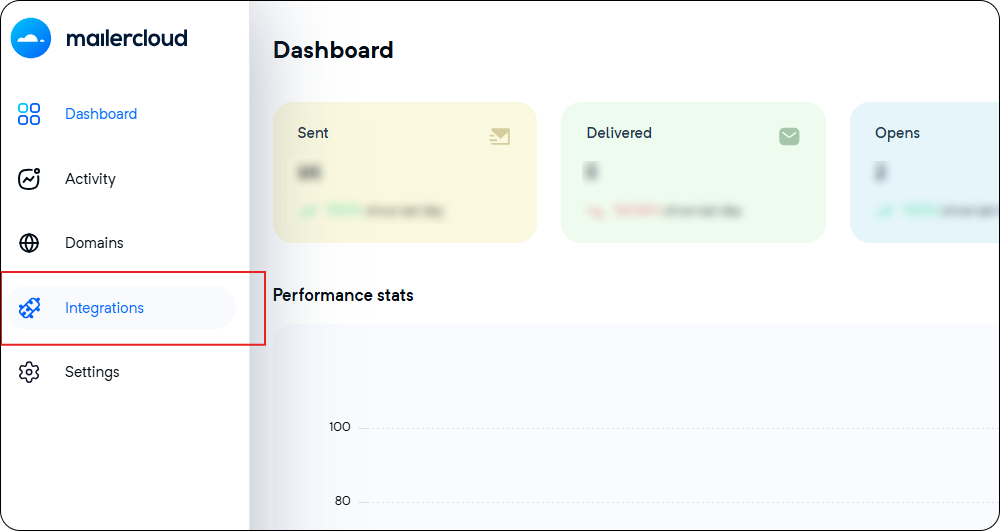Click the sent mail icon in Sent card

500,136
